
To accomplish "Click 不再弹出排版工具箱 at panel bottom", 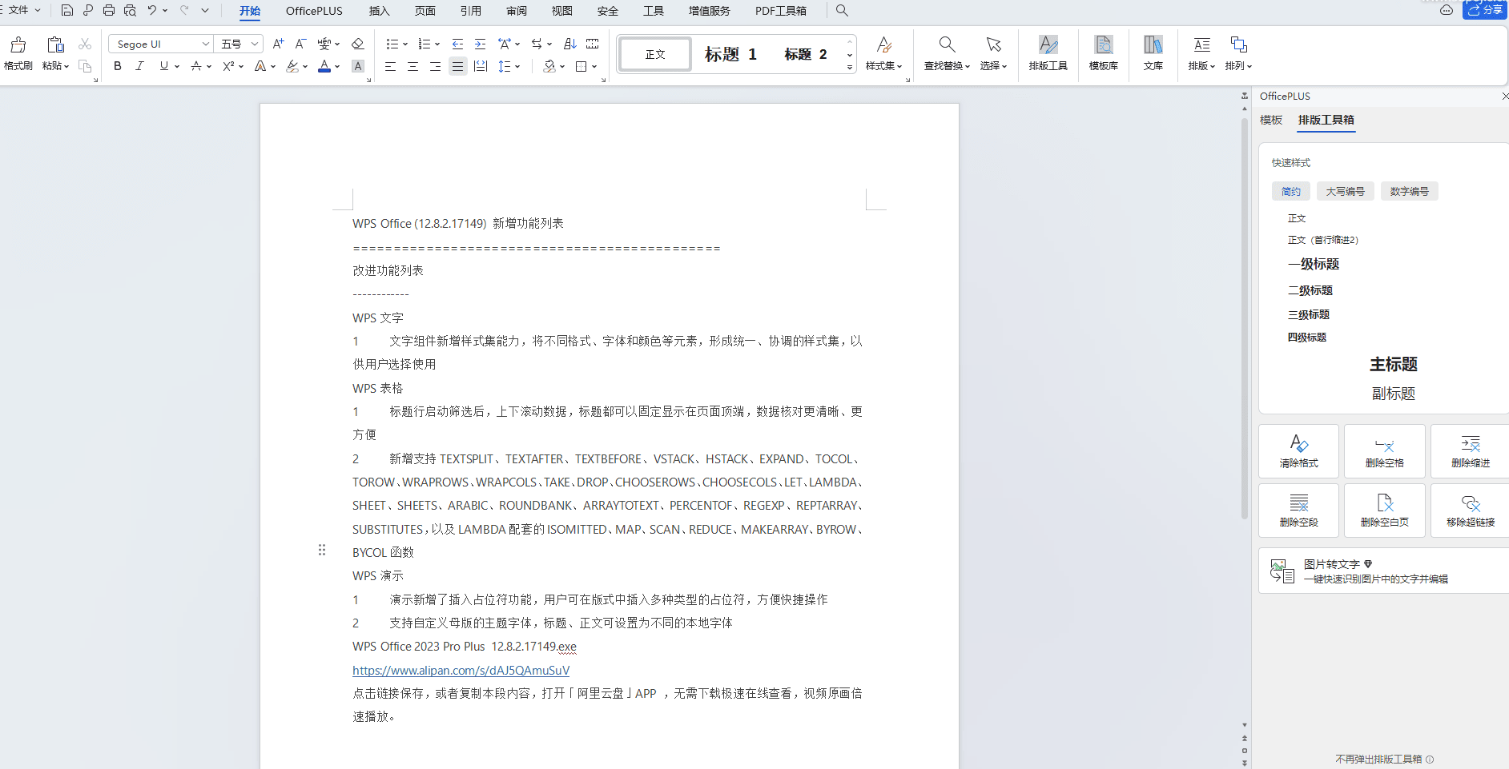I will [1378, 759].
